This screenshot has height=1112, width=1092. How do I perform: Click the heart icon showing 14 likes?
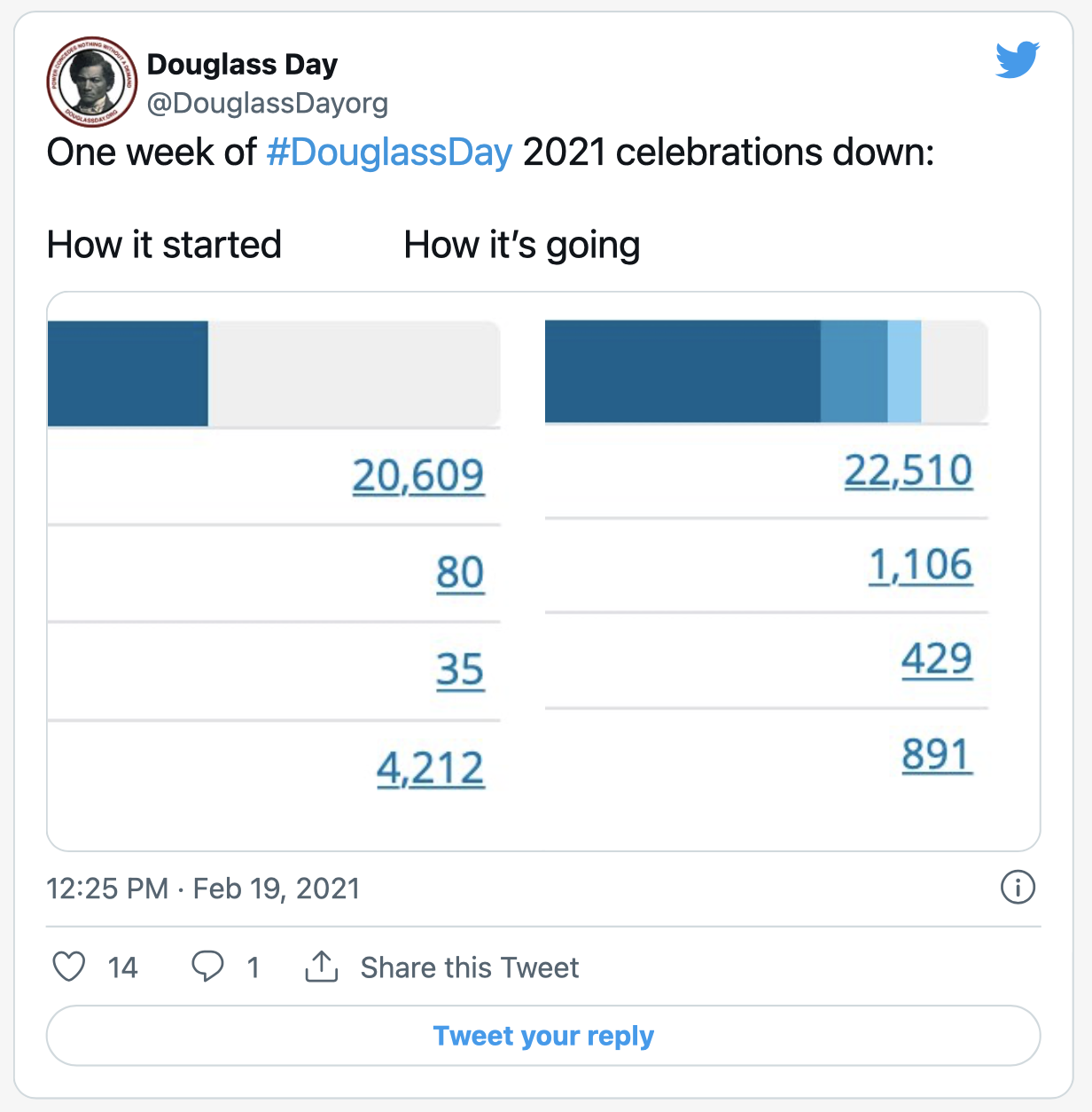(69, 967)
